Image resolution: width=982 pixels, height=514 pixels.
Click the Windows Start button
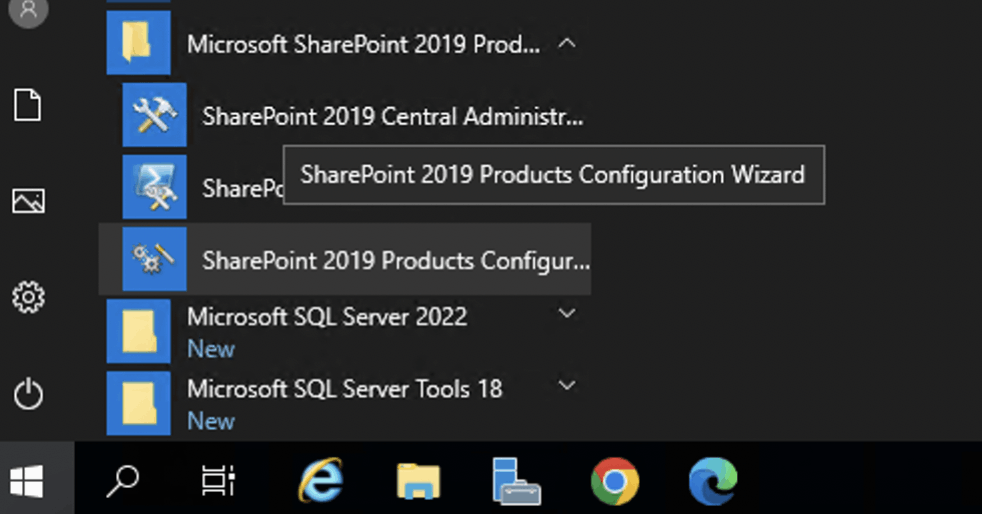27,483
